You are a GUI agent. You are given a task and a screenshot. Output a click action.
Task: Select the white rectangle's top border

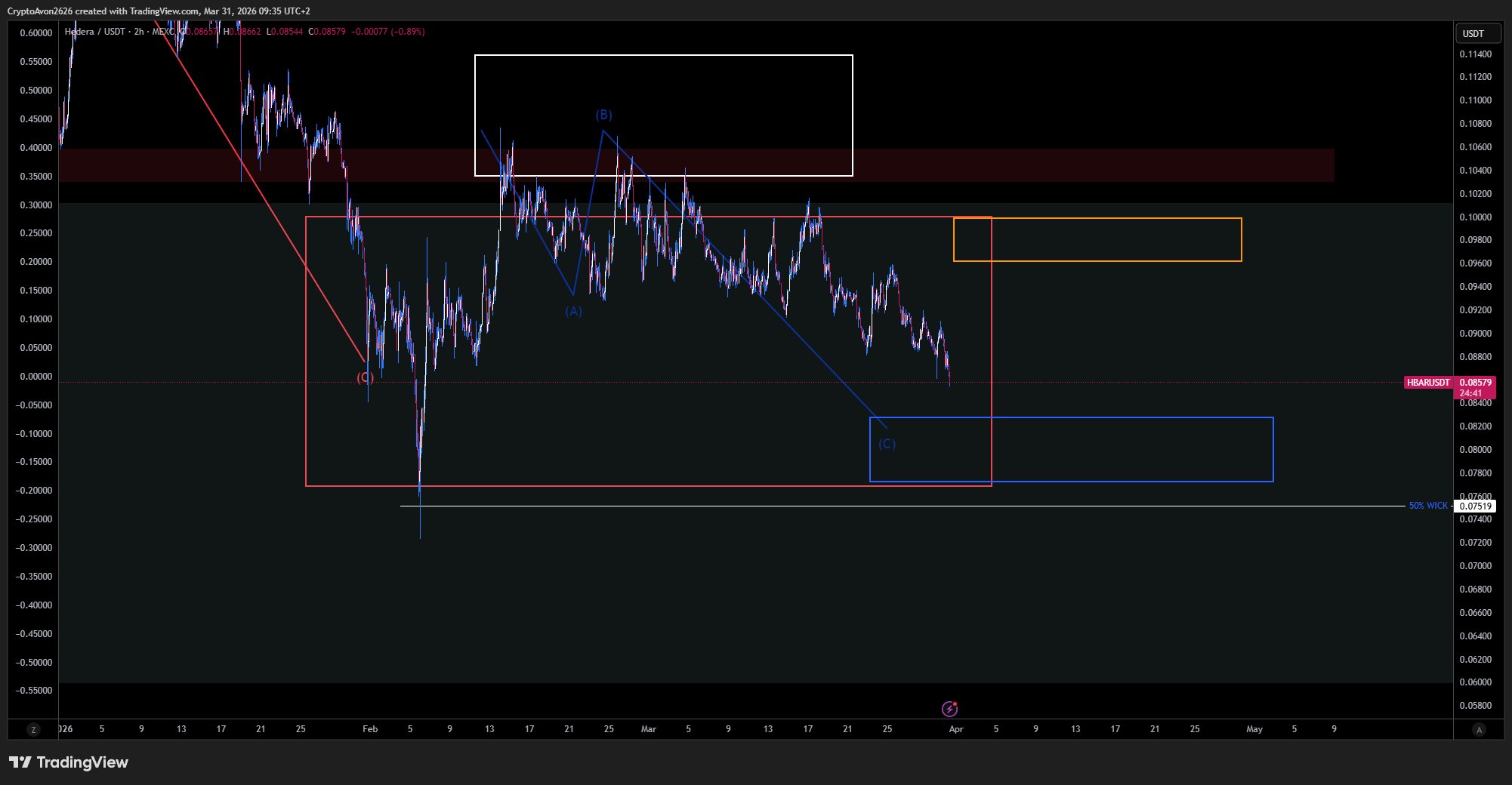pos(663,55)
